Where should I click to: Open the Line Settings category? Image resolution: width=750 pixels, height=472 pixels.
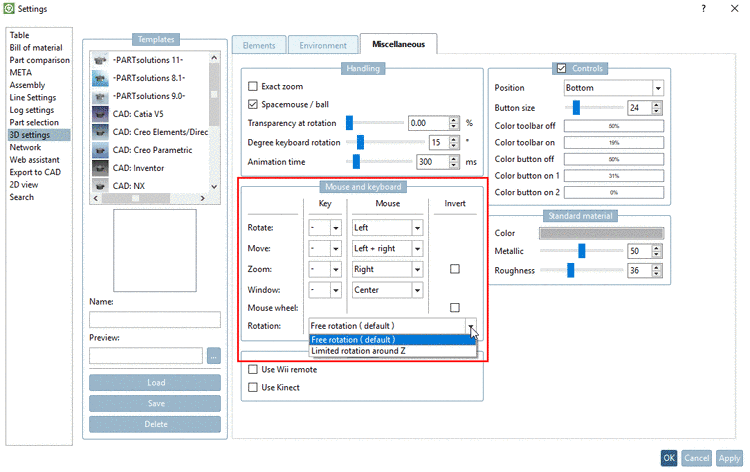(33, 98)
